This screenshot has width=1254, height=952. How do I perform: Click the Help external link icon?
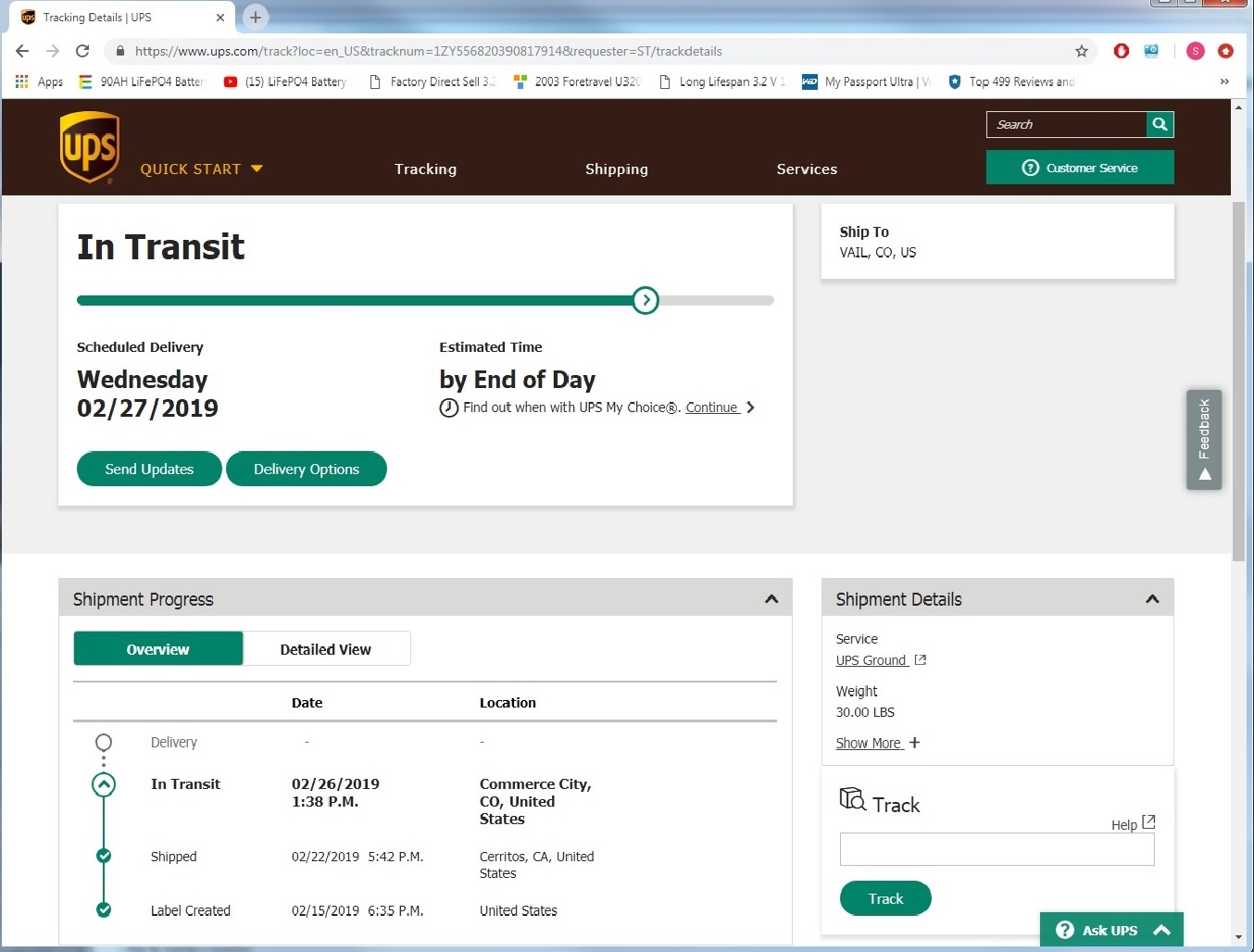coord(1148,822)
